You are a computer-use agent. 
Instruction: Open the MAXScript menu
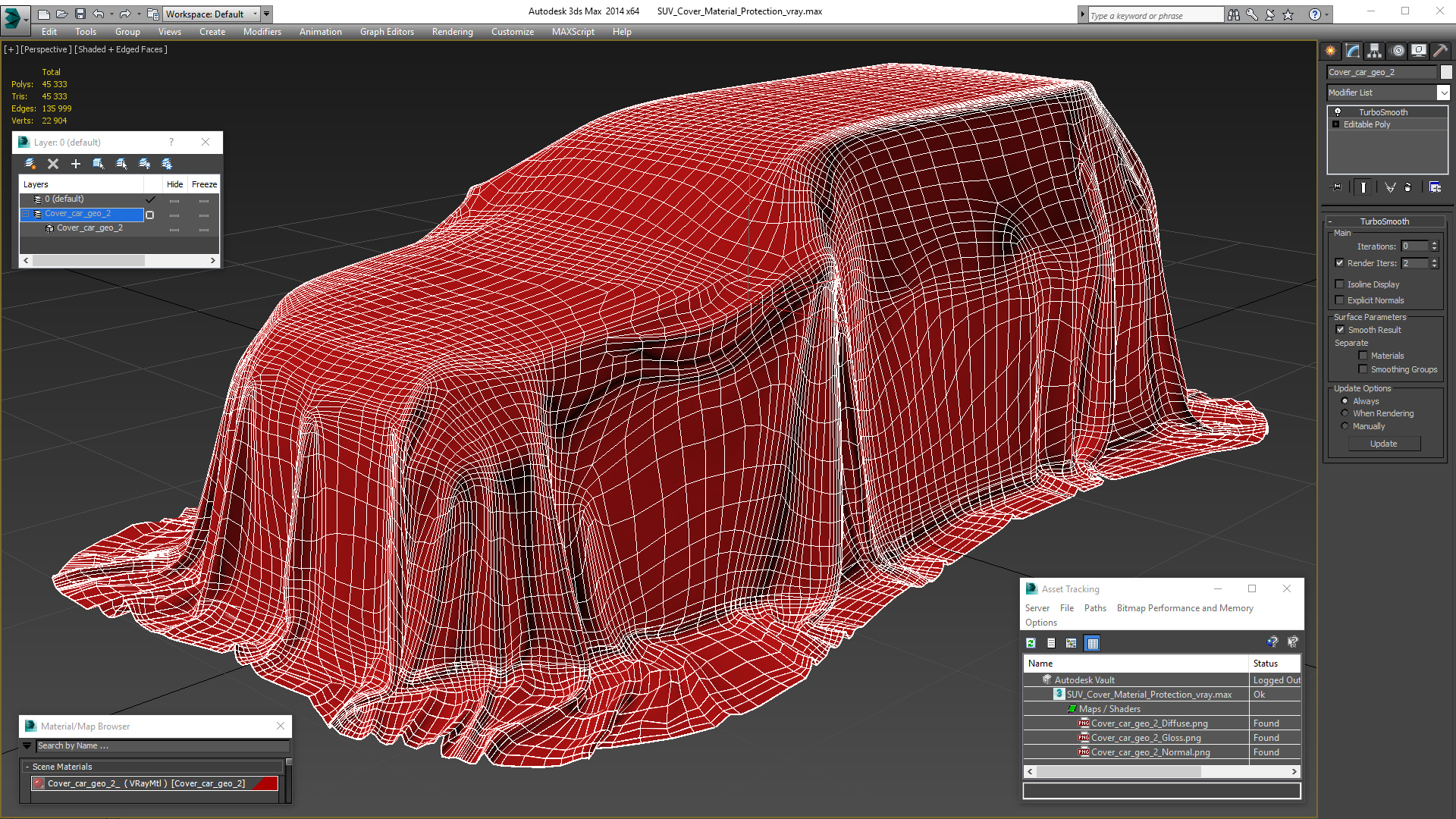click(x=573, y=32)
